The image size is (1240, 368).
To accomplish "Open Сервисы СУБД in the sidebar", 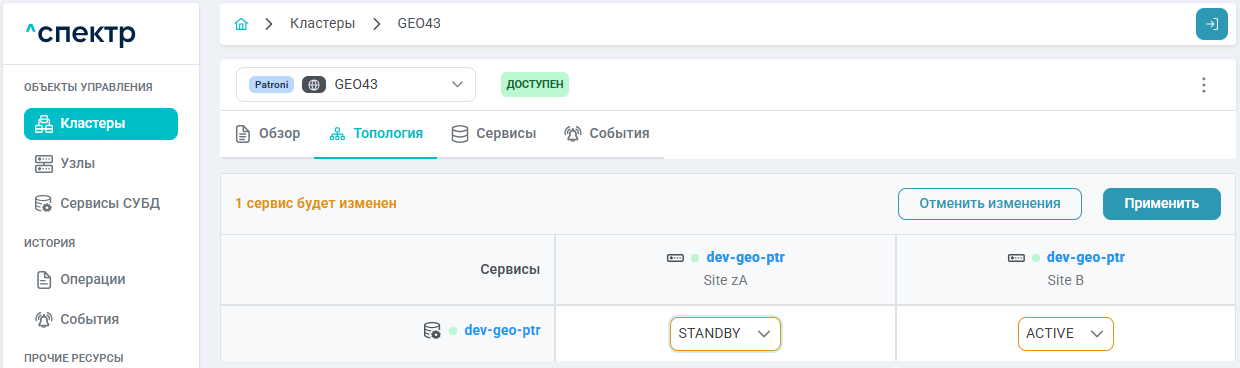I will 101,203.
